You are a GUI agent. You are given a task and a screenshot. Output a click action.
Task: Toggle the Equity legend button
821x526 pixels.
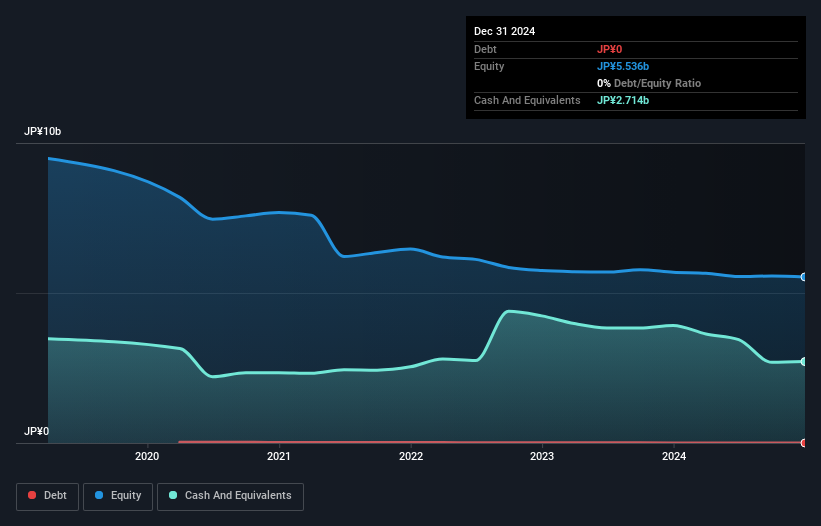[x=118, y=496]
